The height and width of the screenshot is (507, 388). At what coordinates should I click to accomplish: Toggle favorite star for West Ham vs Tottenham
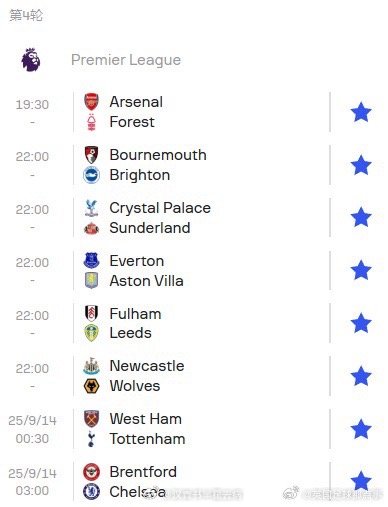(361, 429)
